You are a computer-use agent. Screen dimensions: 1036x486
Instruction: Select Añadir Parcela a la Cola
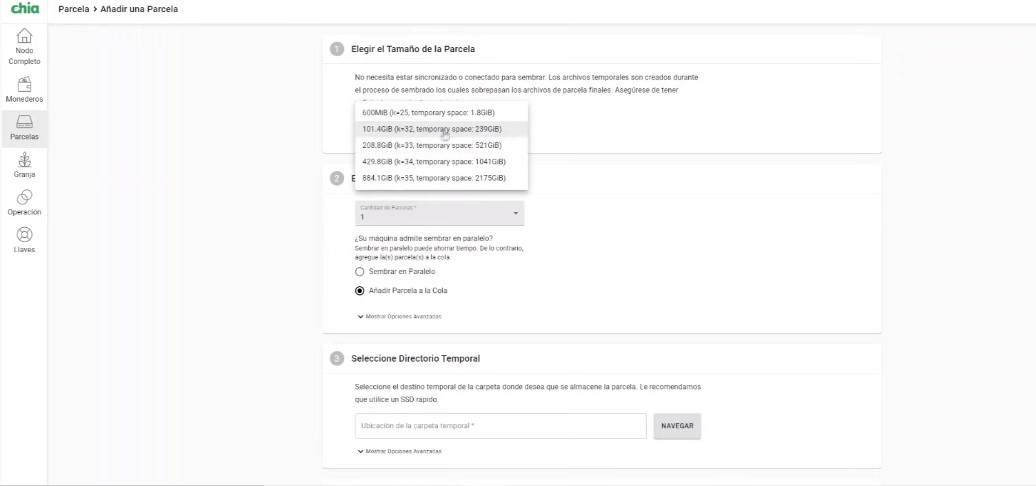402,291
